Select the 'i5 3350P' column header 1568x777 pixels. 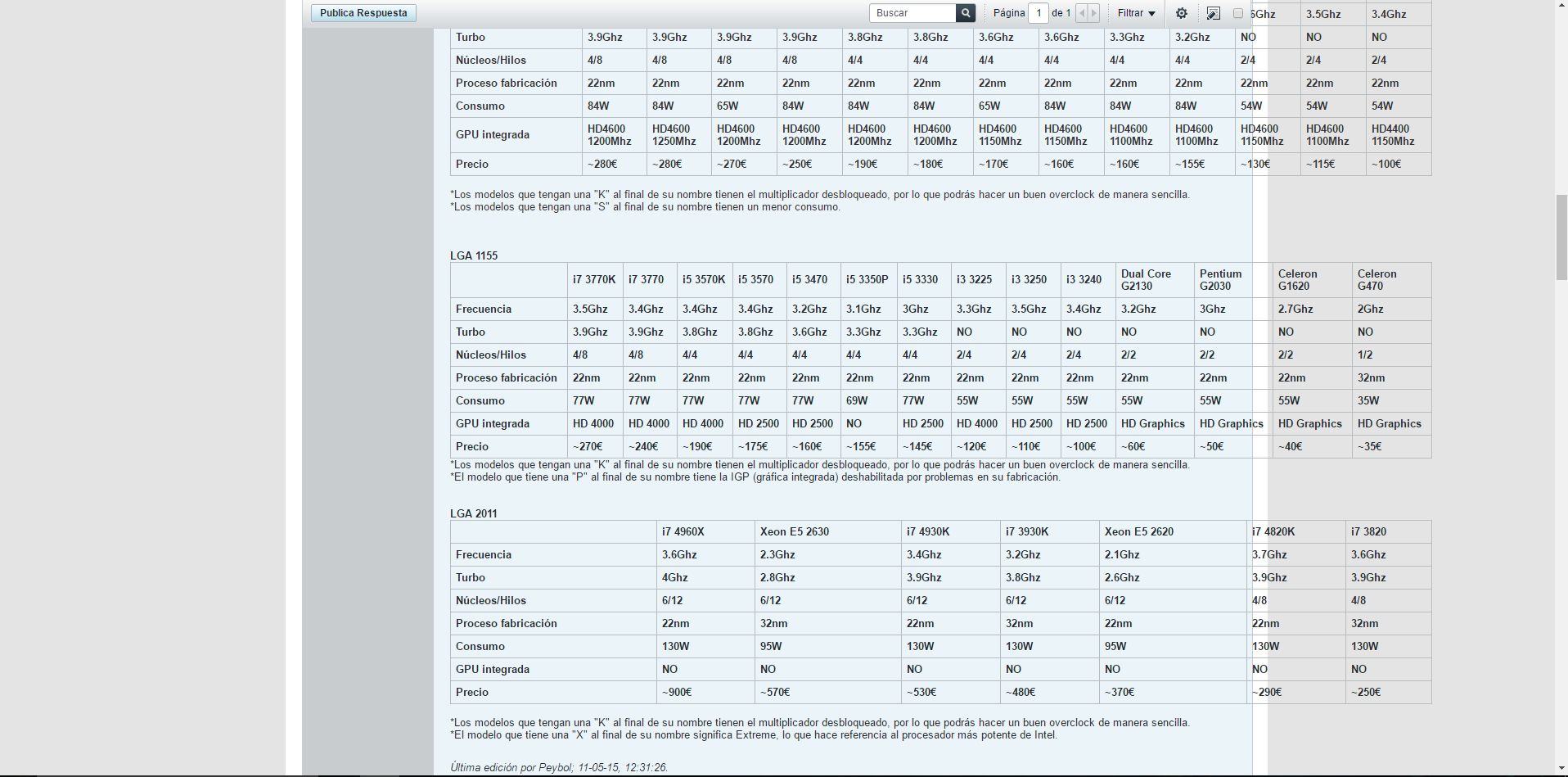(867, 280)
